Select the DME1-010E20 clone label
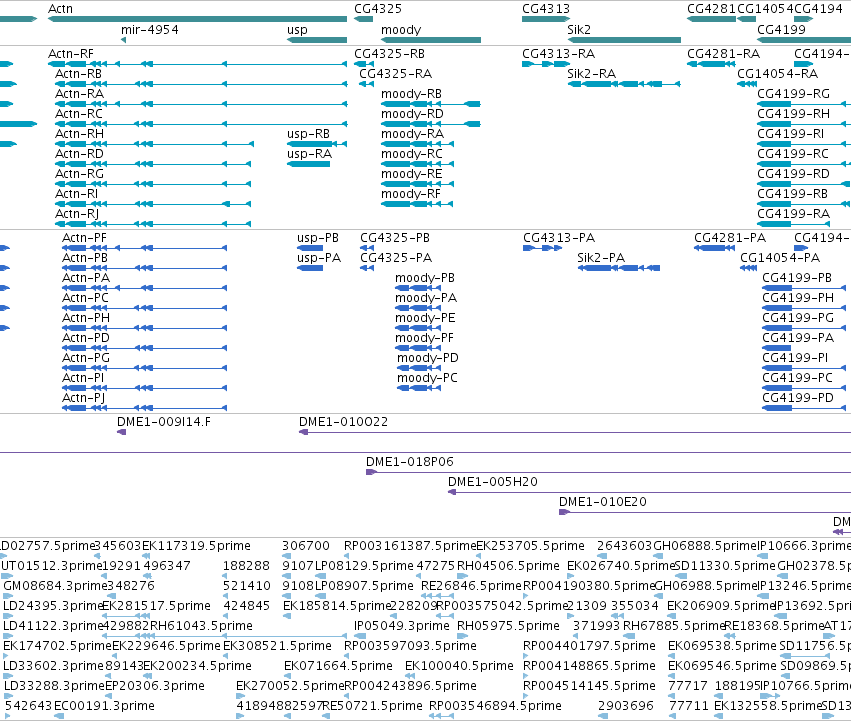This screenshot has height=721, width=851. pos(603,502)
